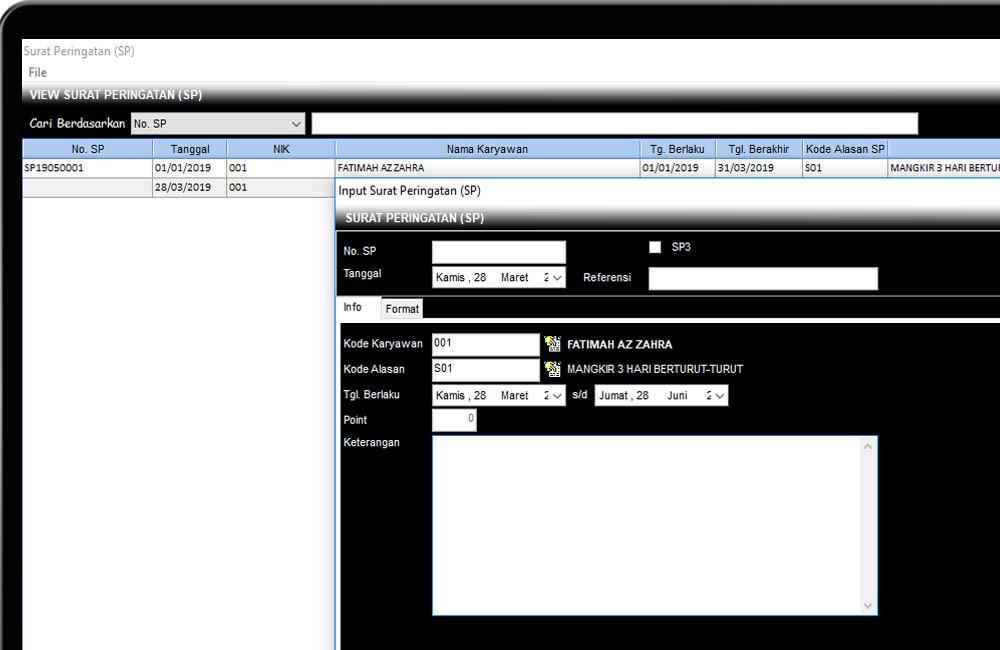
Task: Click the Kode Alasan input field
Action: [485, 369]
